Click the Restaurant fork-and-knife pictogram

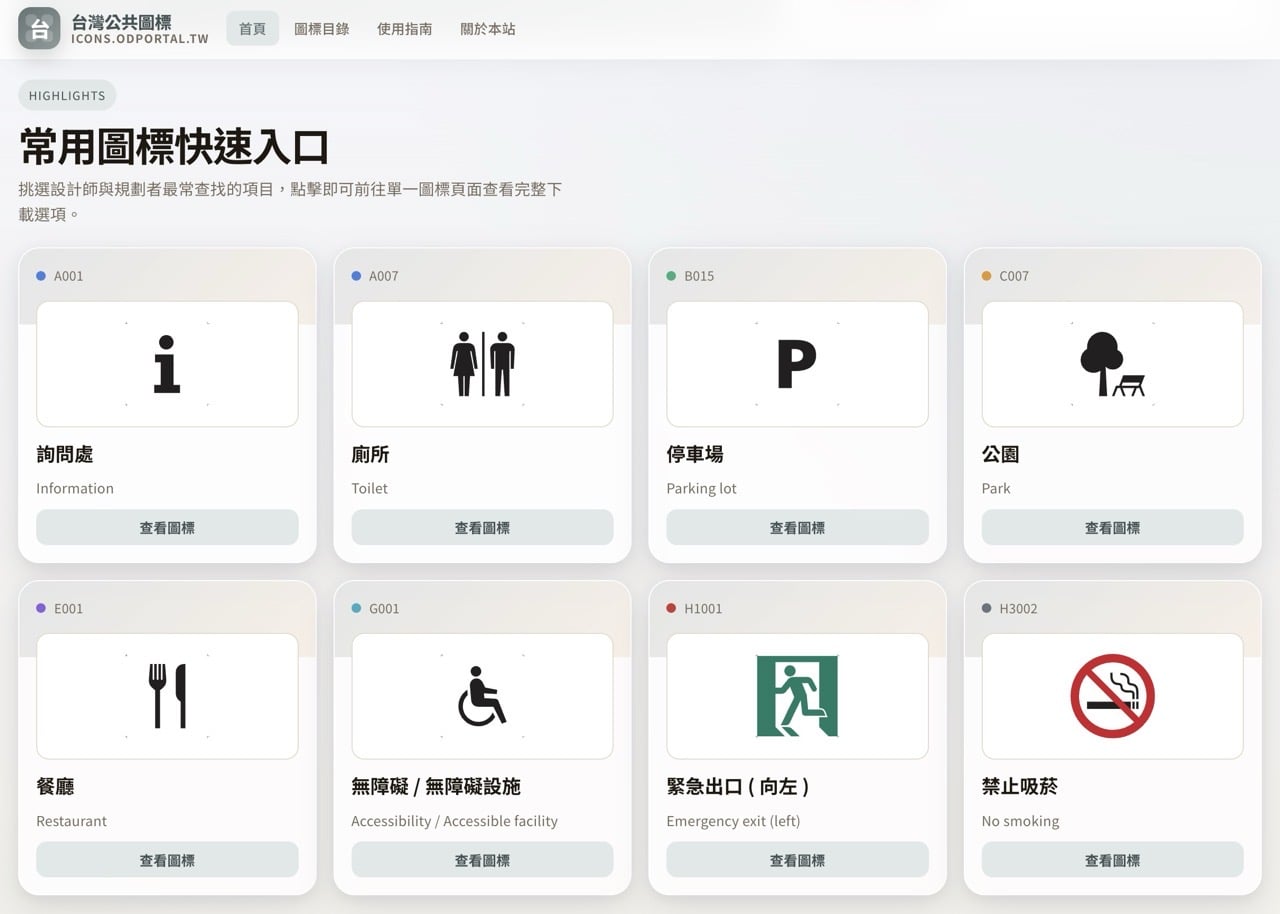[166, 695]
